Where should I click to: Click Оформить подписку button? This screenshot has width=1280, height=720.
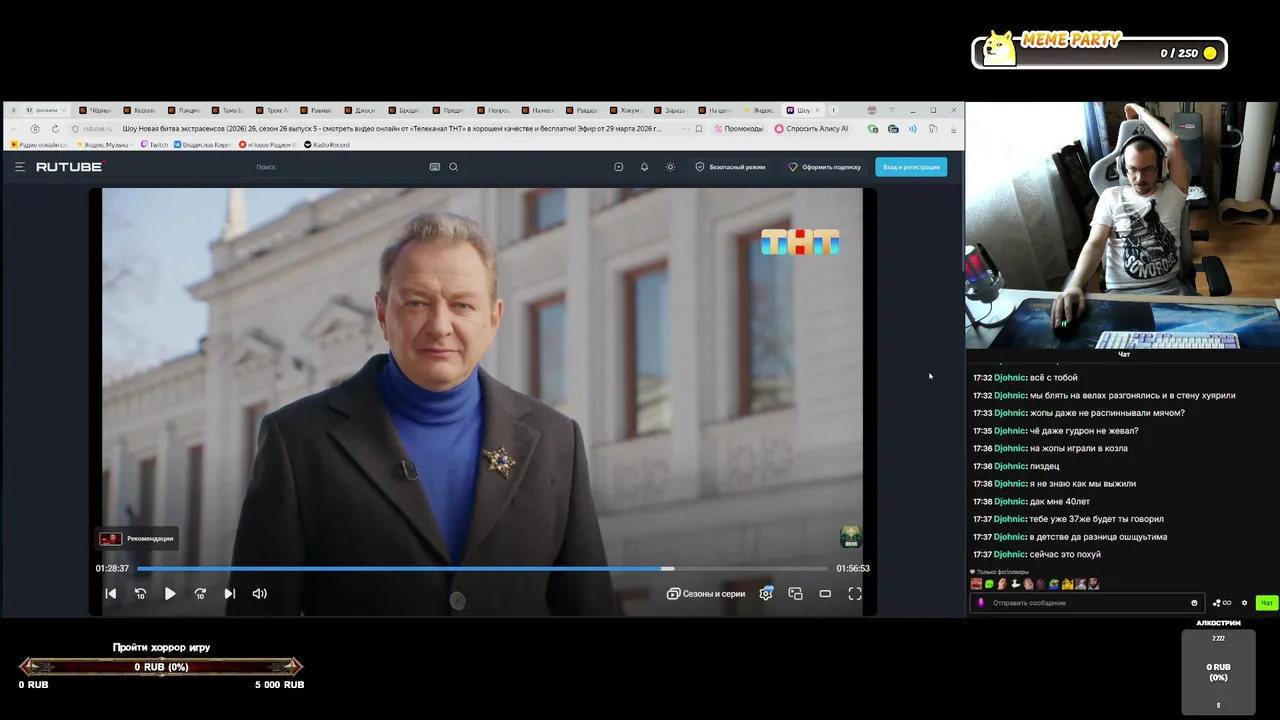point(824,167)
